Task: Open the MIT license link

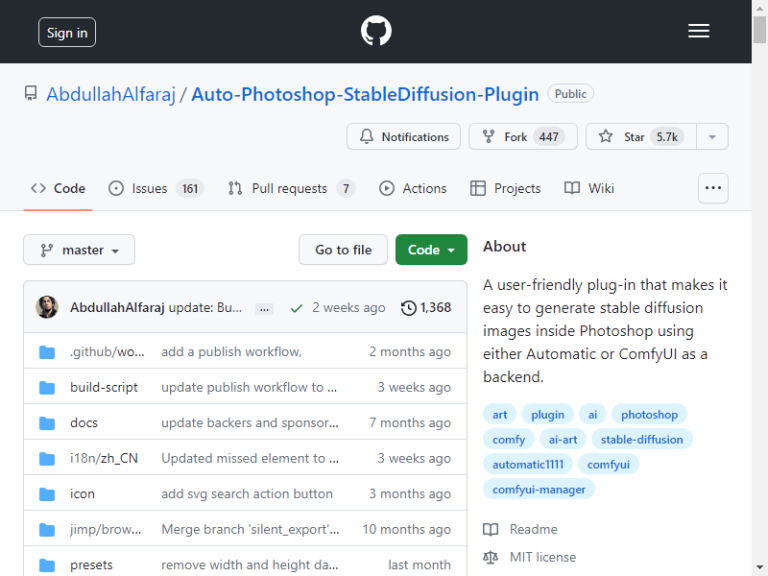Action: coord(529,557)
